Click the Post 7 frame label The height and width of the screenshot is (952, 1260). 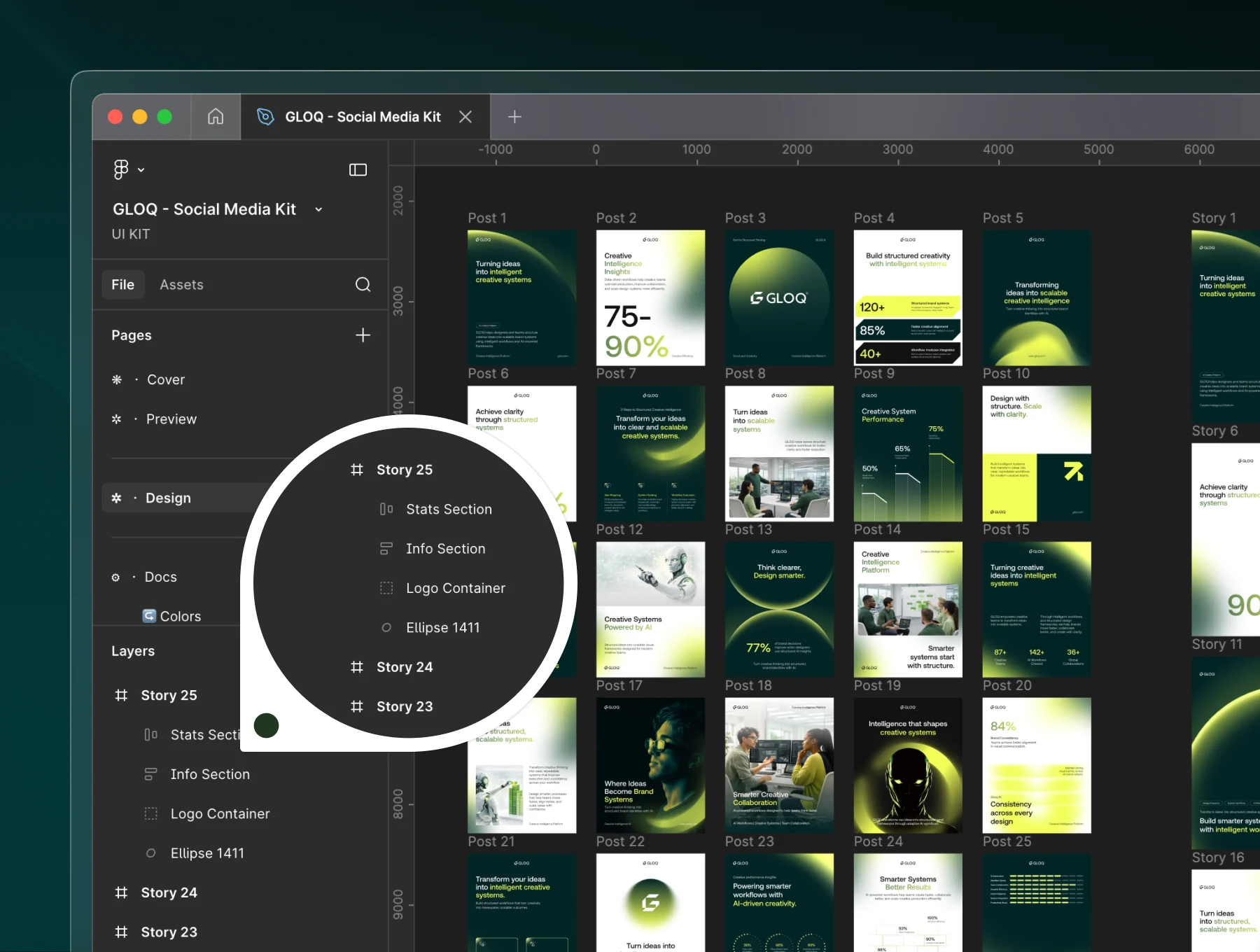(616, 374)
